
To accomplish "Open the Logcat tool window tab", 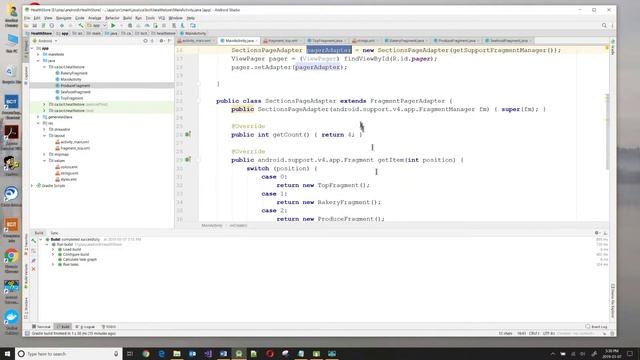I will point(85,327).
